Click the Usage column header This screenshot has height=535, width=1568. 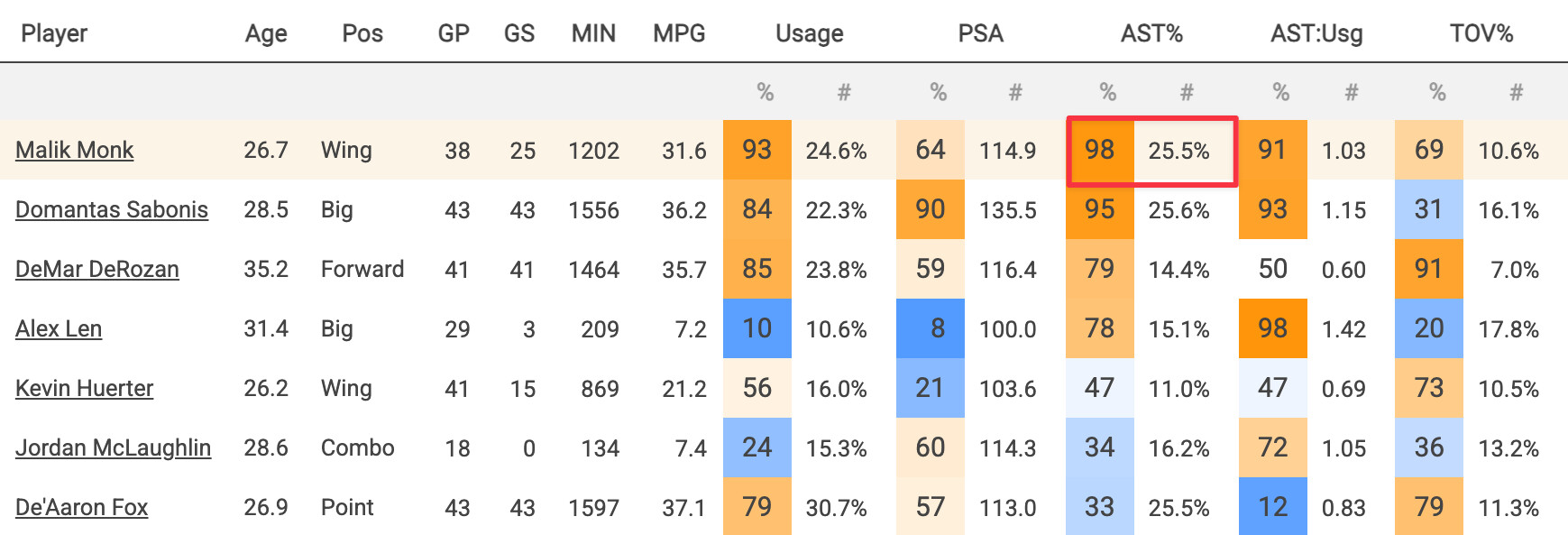pos(809,33)
